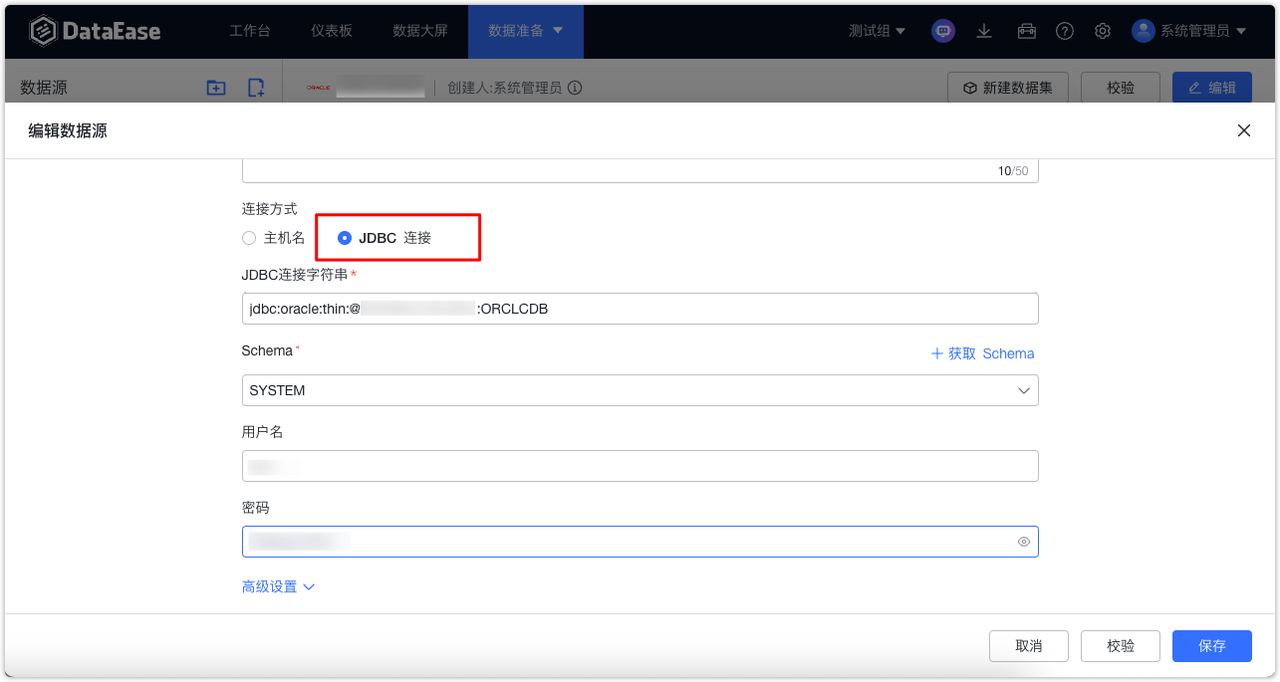Click the blue 编辑 button

pyautogui.click(x=1212, y=87)
